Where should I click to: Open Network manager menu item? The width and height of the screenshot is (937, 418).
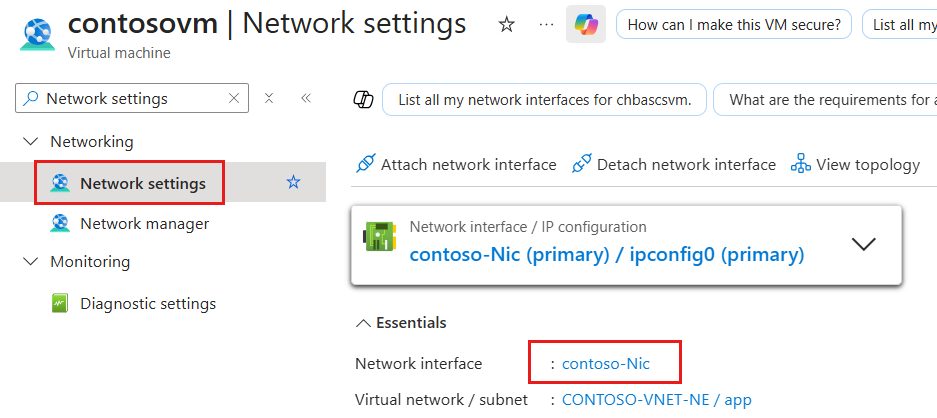tap(145, 224)
